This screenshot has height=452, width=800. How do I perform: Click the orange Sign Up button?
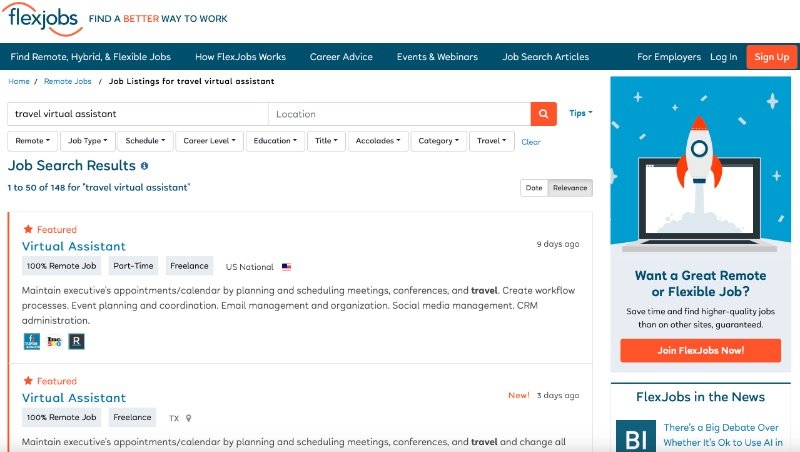click(771, 57)
